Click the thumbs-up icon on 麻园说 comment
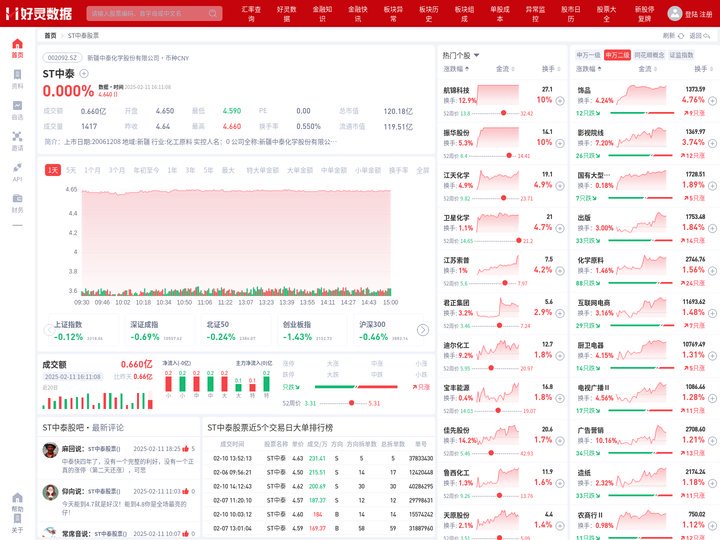This screenshot has width=720, height=540. (186, 449)
